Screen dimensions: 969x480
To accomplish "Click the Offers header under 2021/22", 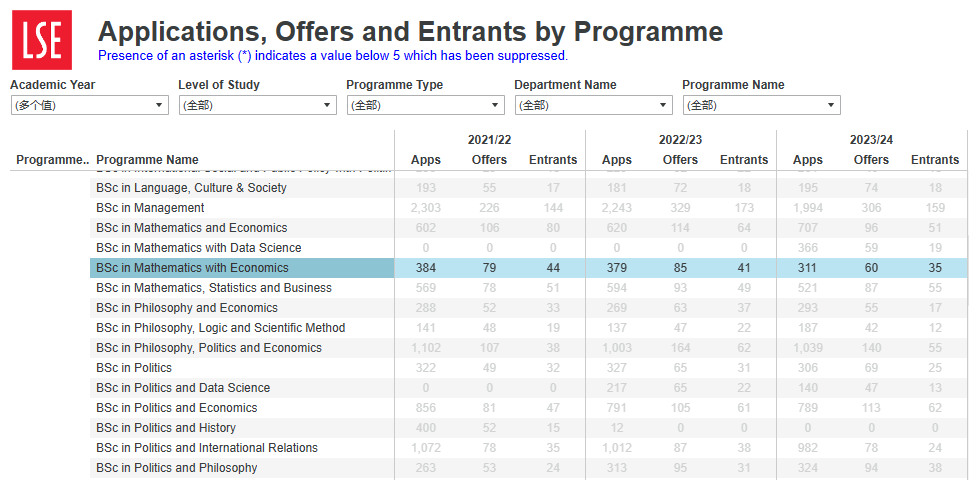I will coord(489,160).
